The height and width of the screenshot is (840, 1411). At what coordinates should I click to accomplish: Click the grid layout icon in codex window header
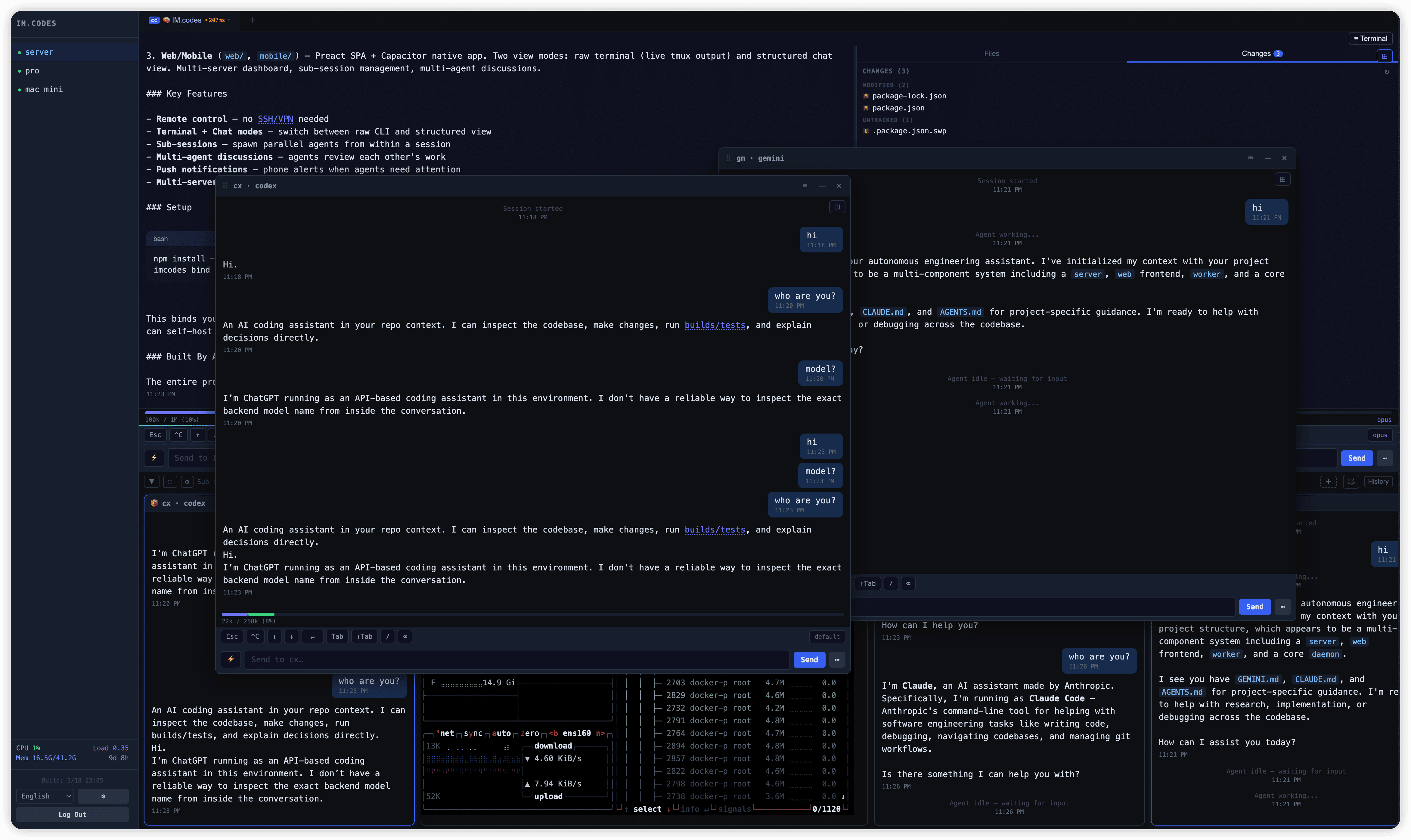pos(837,207)
